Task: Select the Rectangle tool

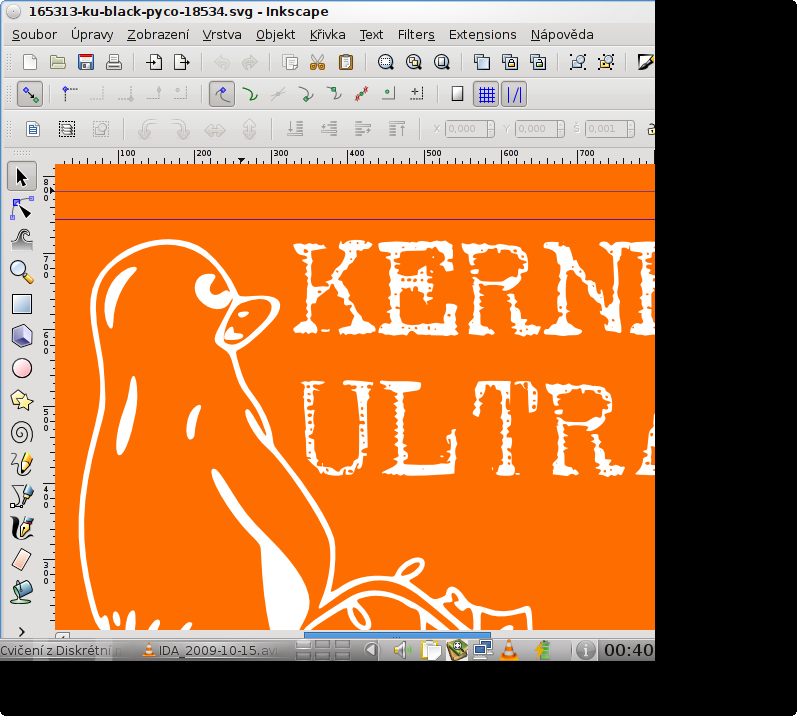Action: click(x=21, y=304)
